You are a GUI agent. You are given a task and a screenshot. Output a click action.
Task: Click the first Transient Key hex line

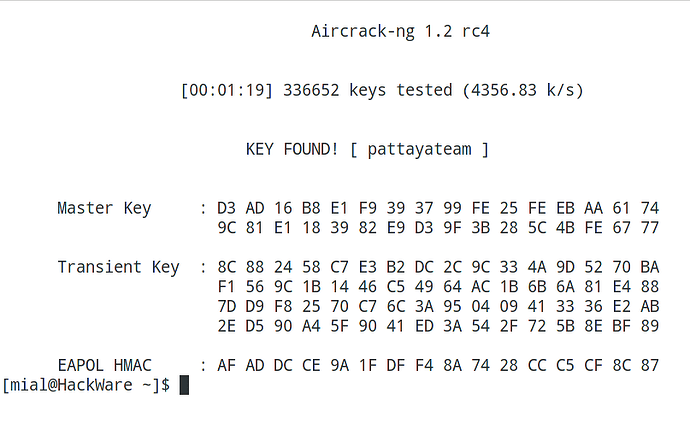coord(438,267)
